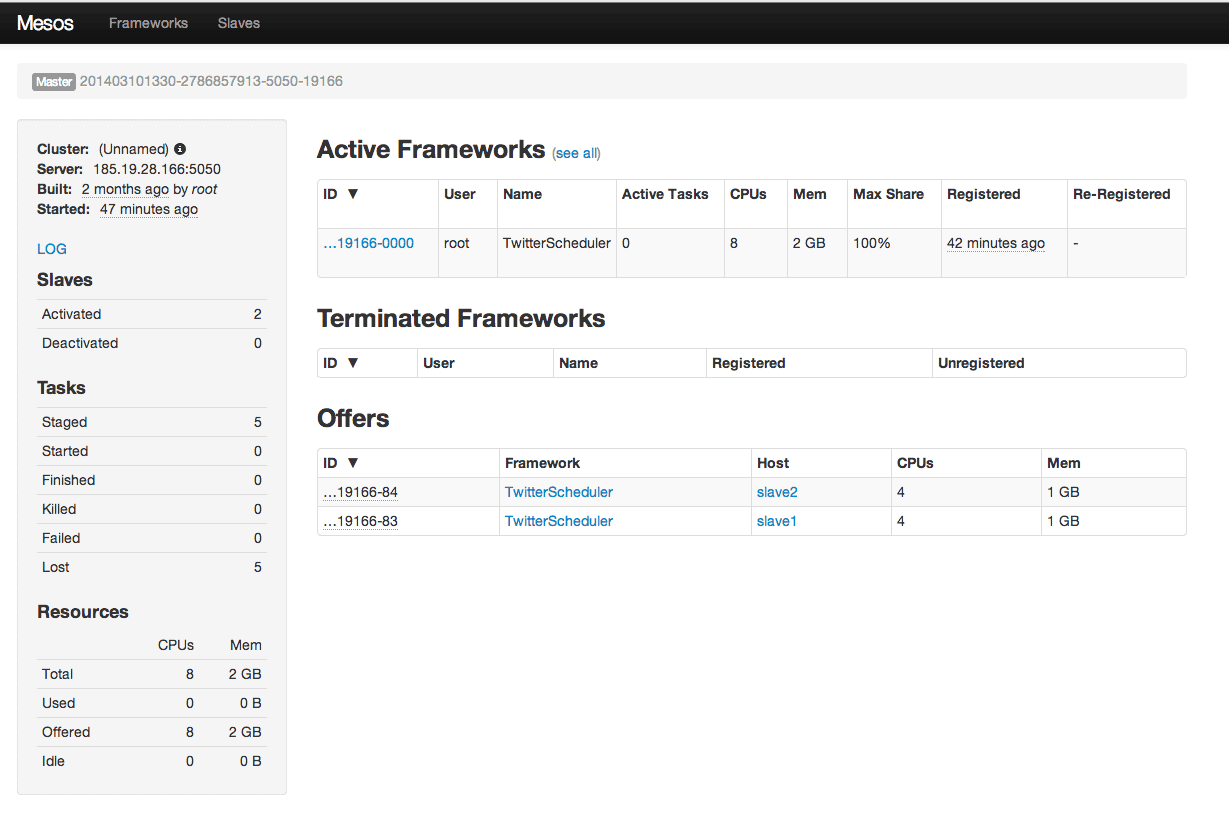1229x815 pixels.
Task: Open the Frameworks nav tab
Action: 148,23
